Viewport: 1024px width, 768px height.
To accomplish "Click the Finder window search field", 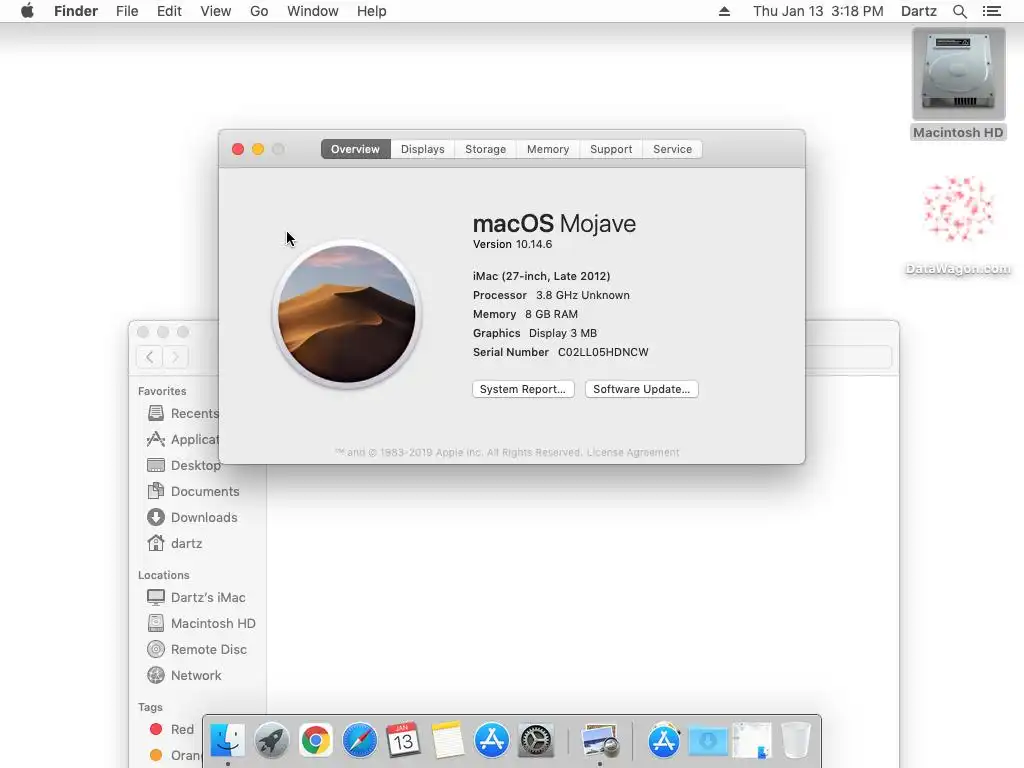I will (x=849, y=357).
